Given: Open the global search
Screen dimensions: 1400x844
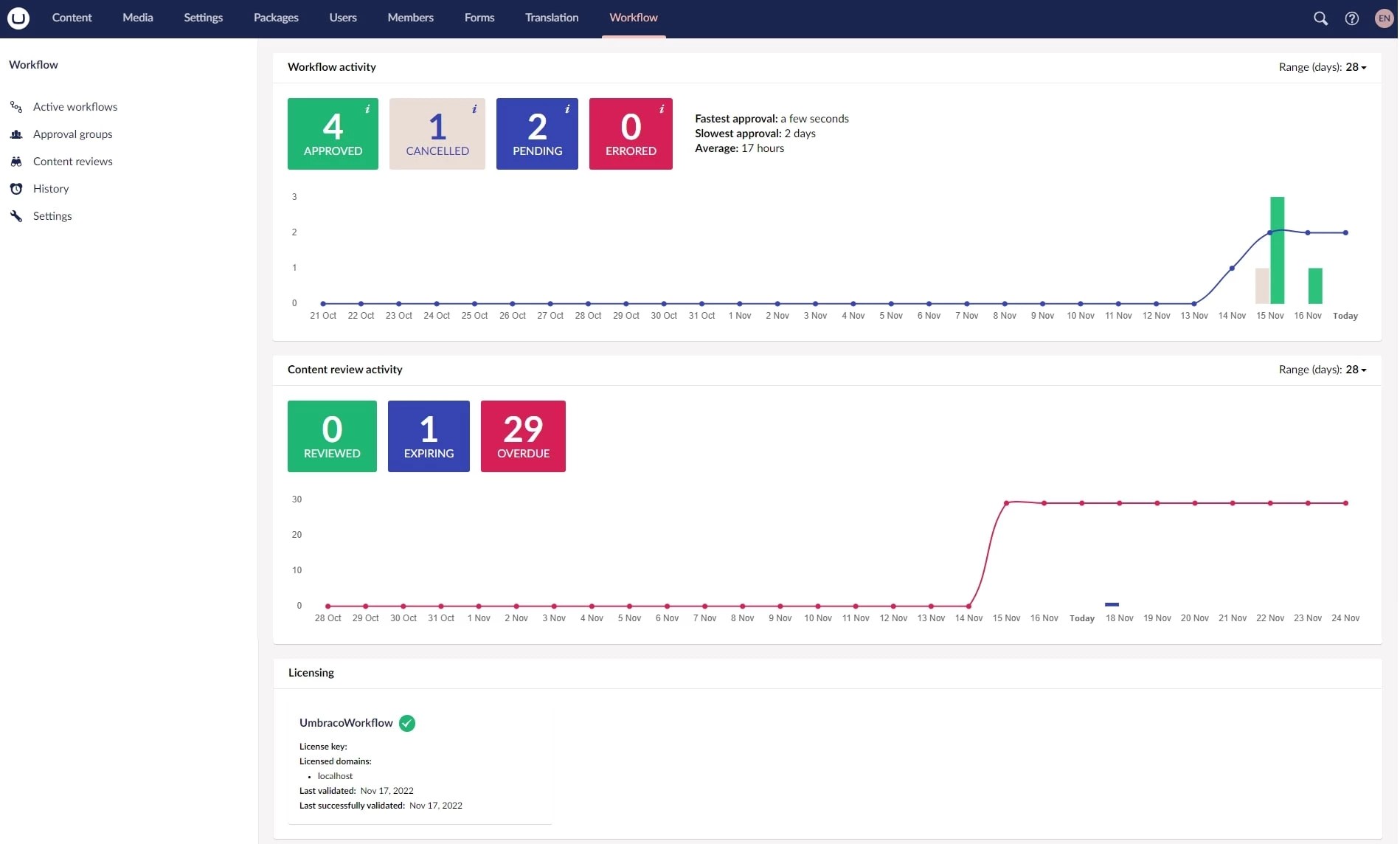Looking at the screenshot, I should click(1320, 18).
